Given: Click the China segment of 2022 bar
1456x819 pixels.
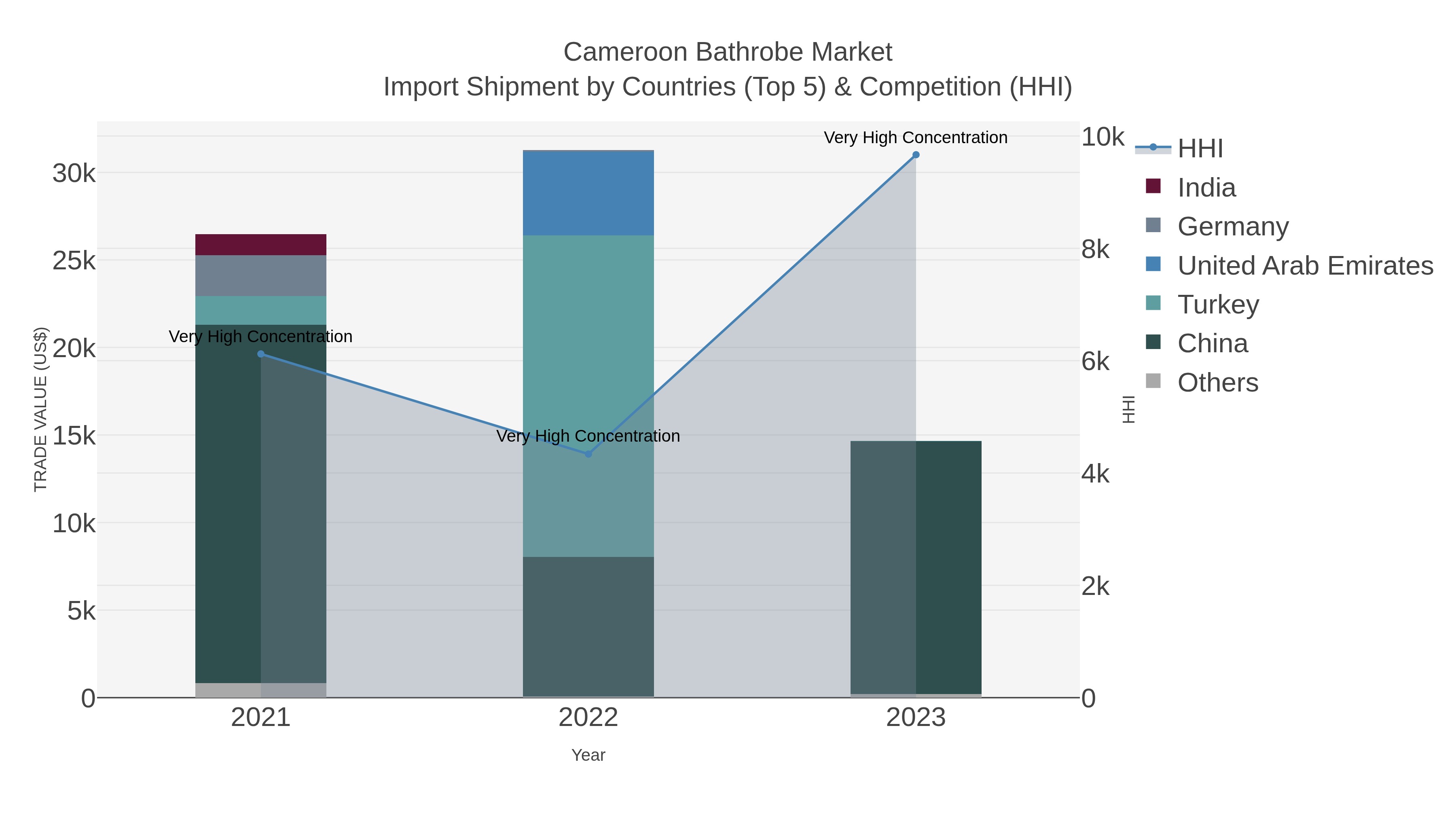Looking at the screenshot, I should point(588,627).
